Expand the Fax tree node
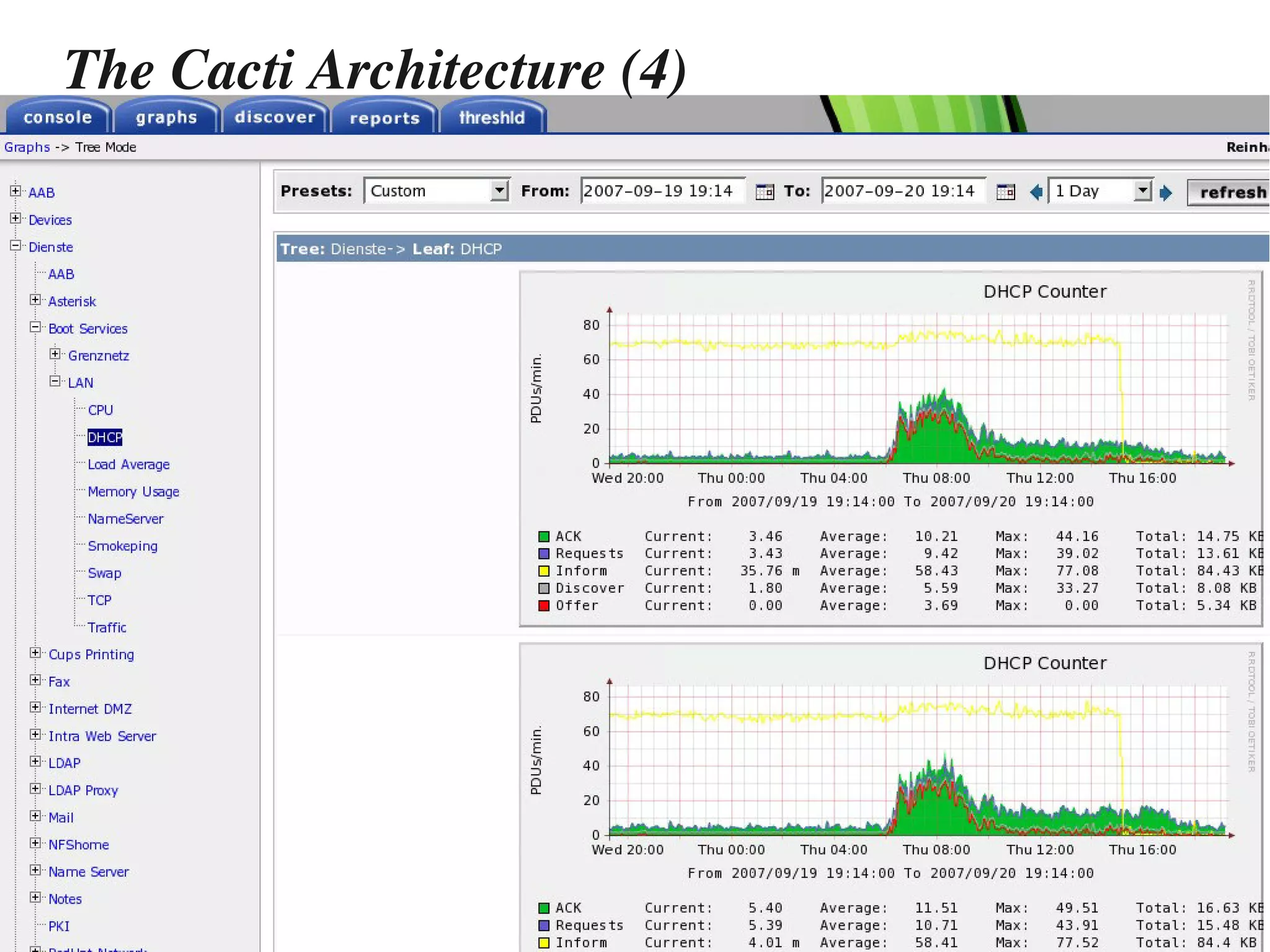Image resolution: width=1270 pixels, height=952 pixels. click(x=36, y=680)
